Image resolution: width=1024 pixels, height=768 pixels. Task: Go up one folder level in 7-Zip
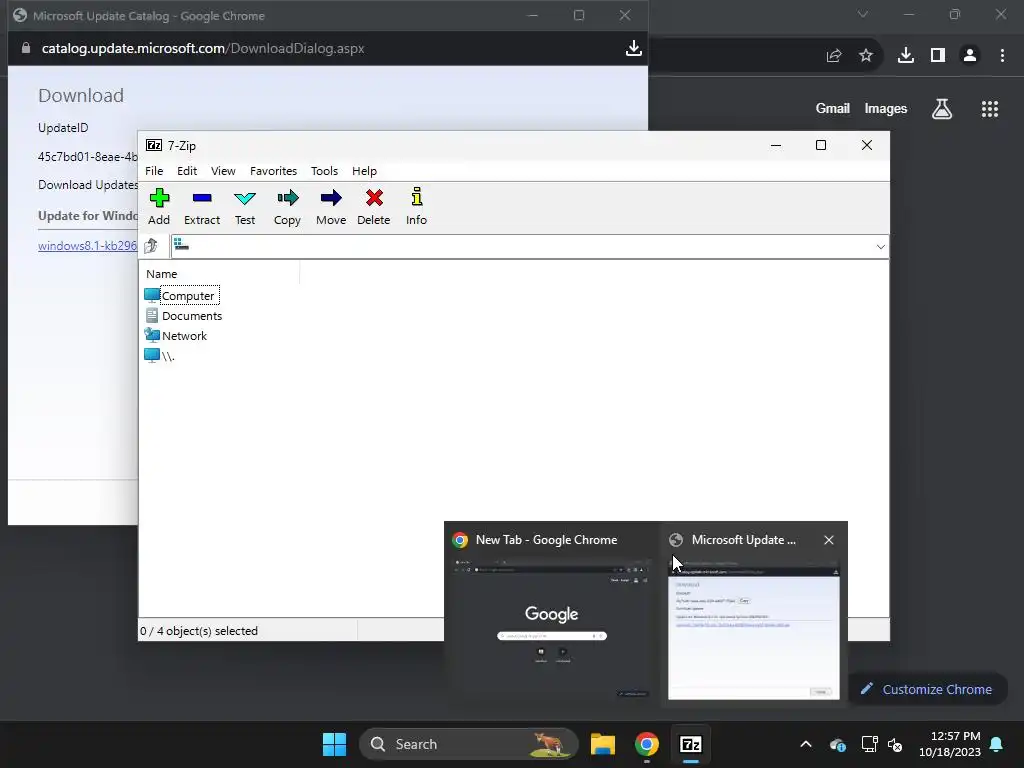(152, 246)
